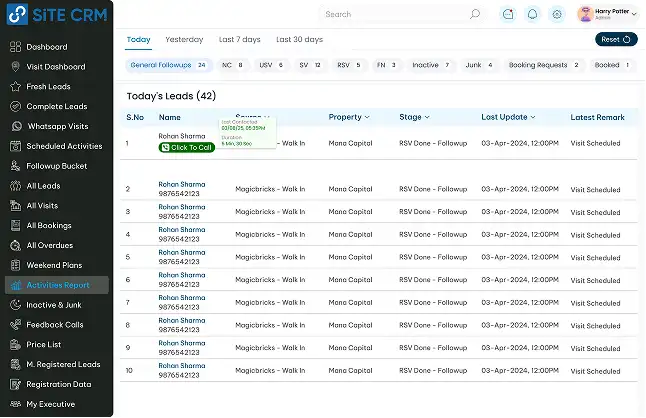The width and height of the screenshot is (646, 418).
Task: Click RSV Done - Followup stage in row 3
Action: [x=433, y=212]
